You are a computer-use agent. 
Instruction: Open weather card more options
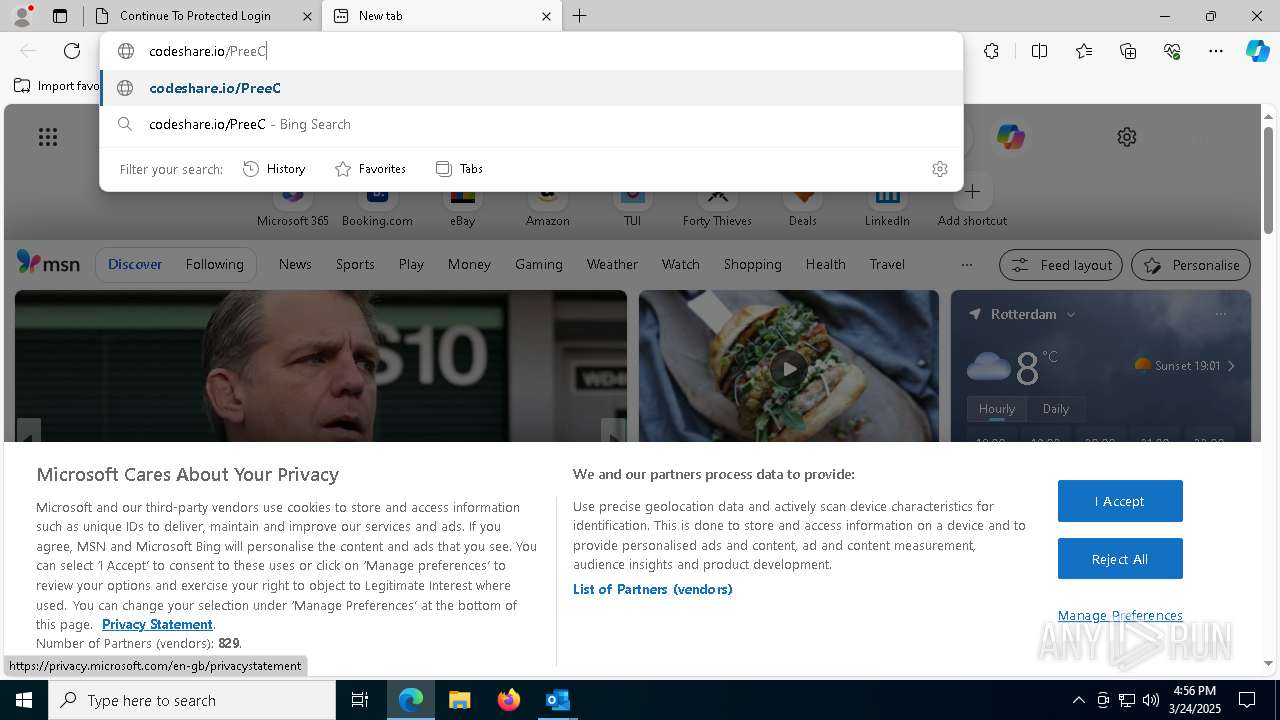[x=1220, y=314]
